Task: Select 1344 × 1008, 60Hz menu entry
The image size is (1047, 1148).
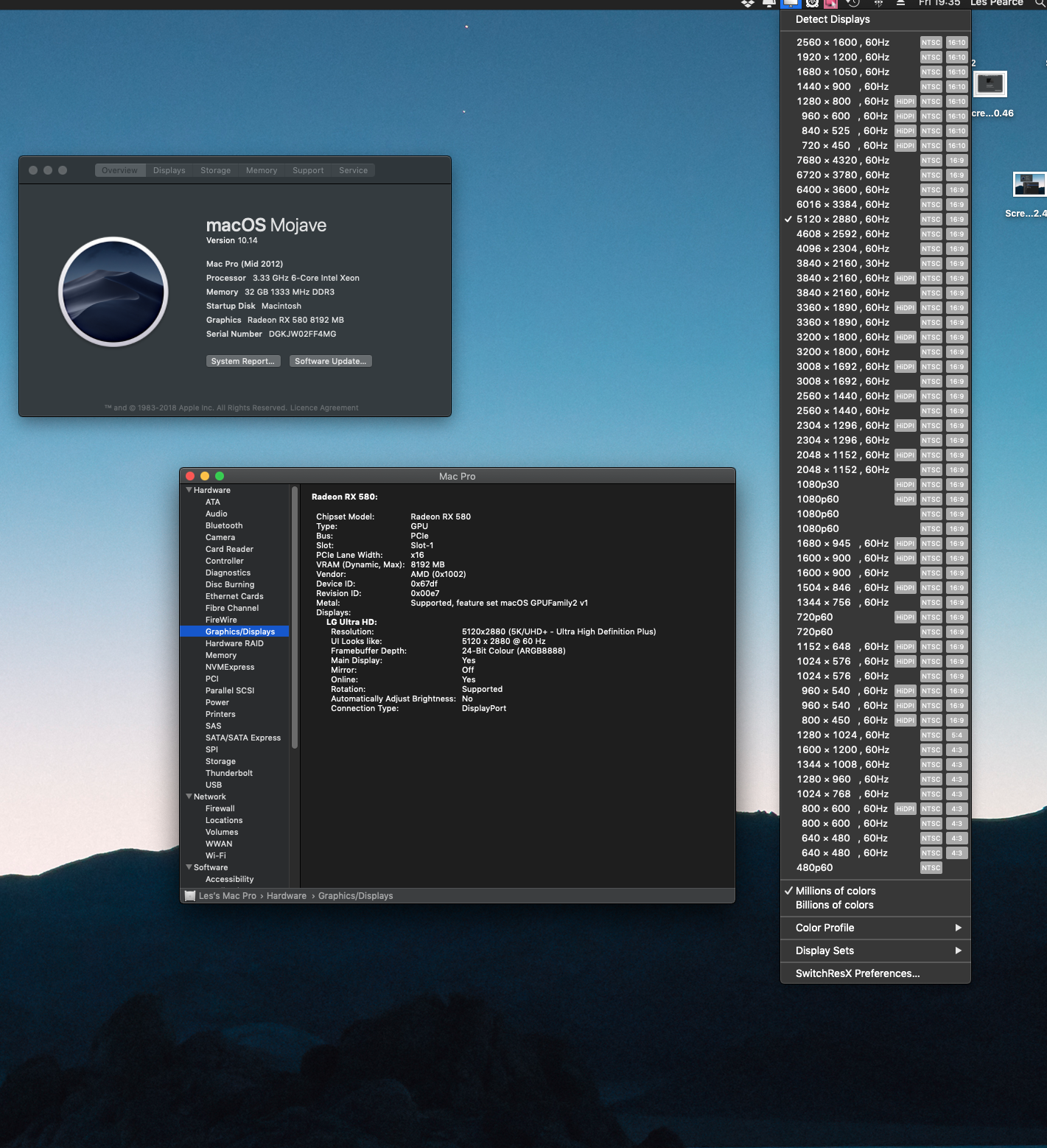Action: pos(875,764)
